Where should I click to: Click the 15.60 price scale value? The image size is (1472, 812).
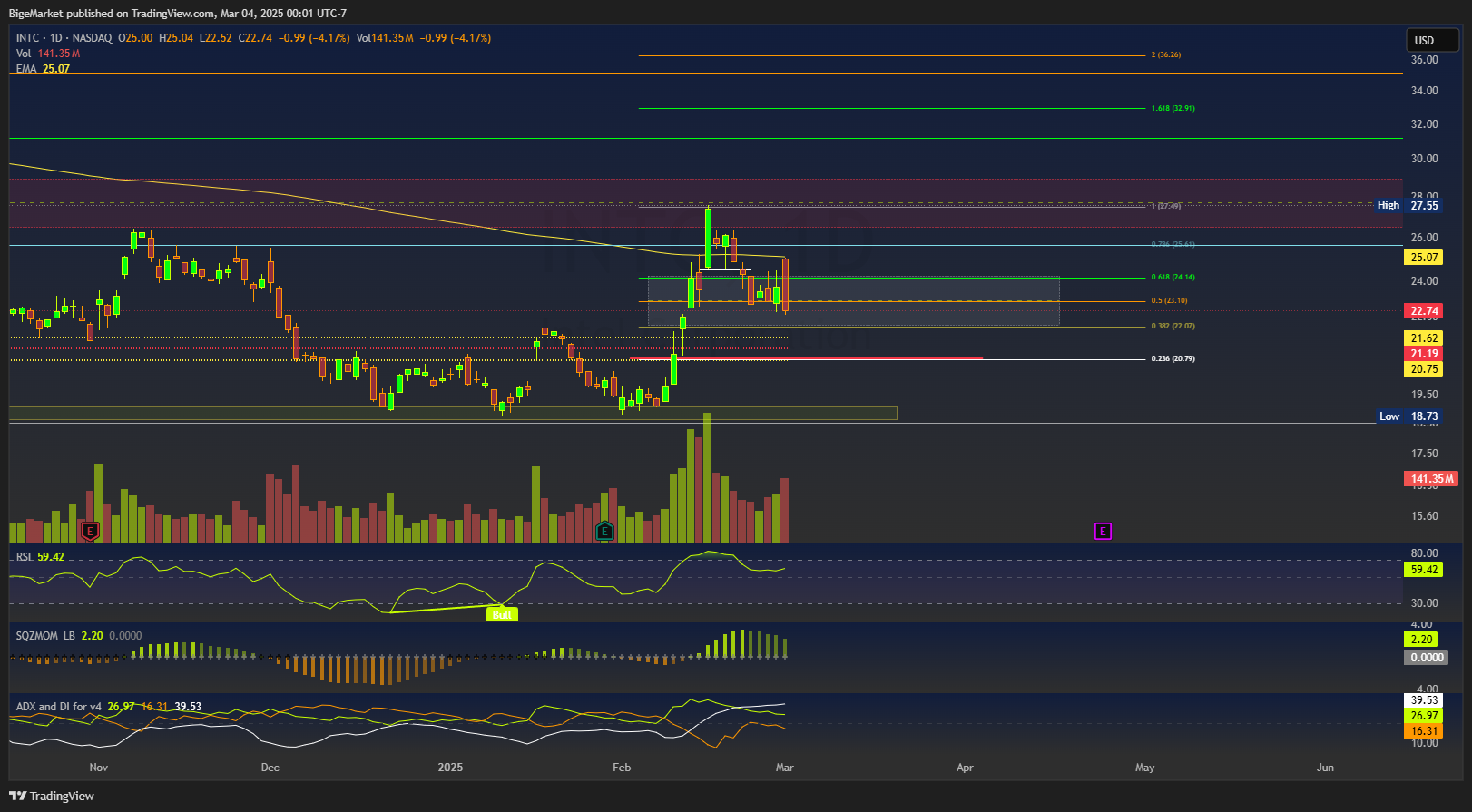pyautogui.click(x=1424, y=516)
